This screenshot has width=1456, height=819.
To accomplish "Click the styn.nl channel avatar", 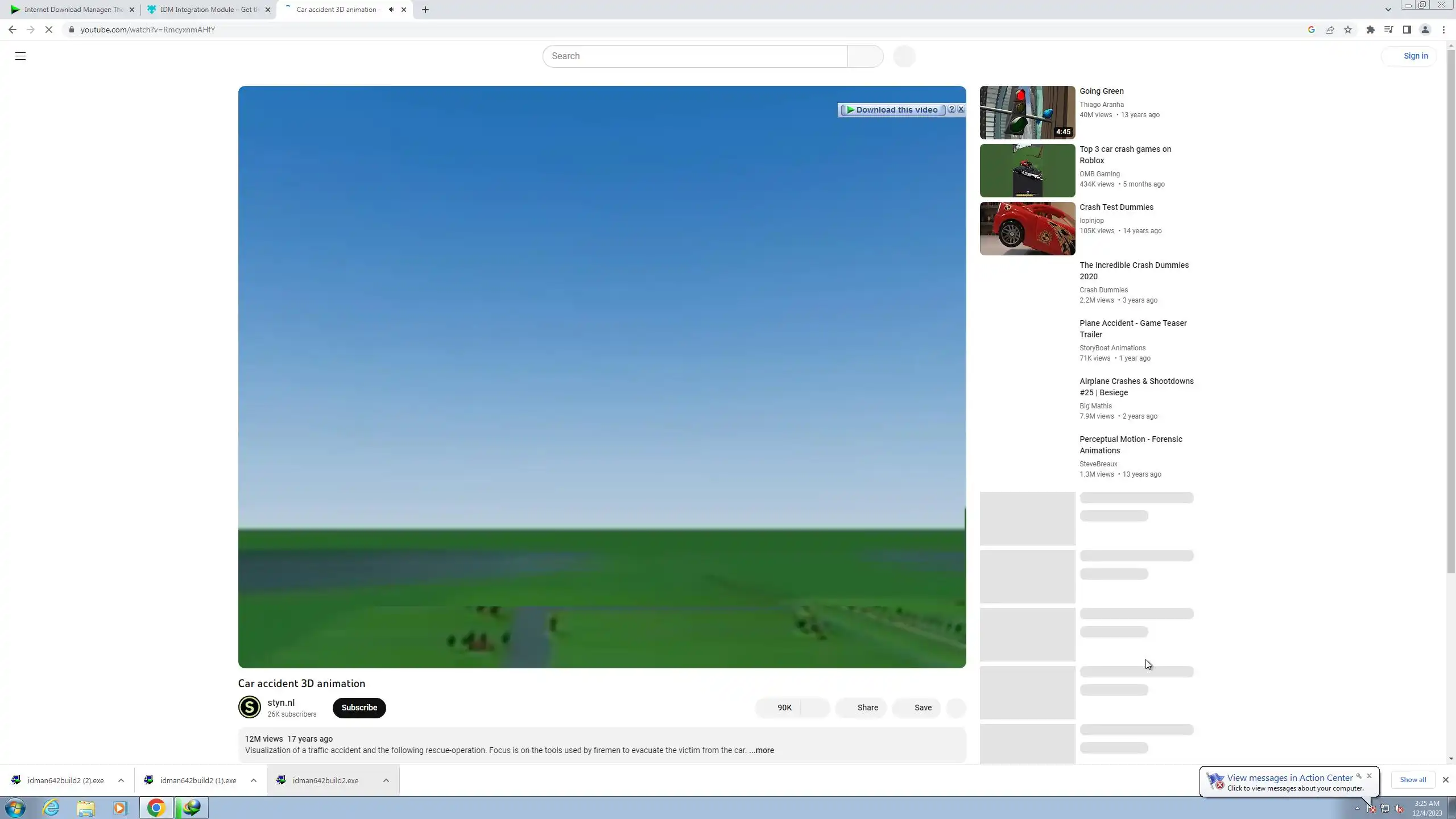I will [249, 707].
